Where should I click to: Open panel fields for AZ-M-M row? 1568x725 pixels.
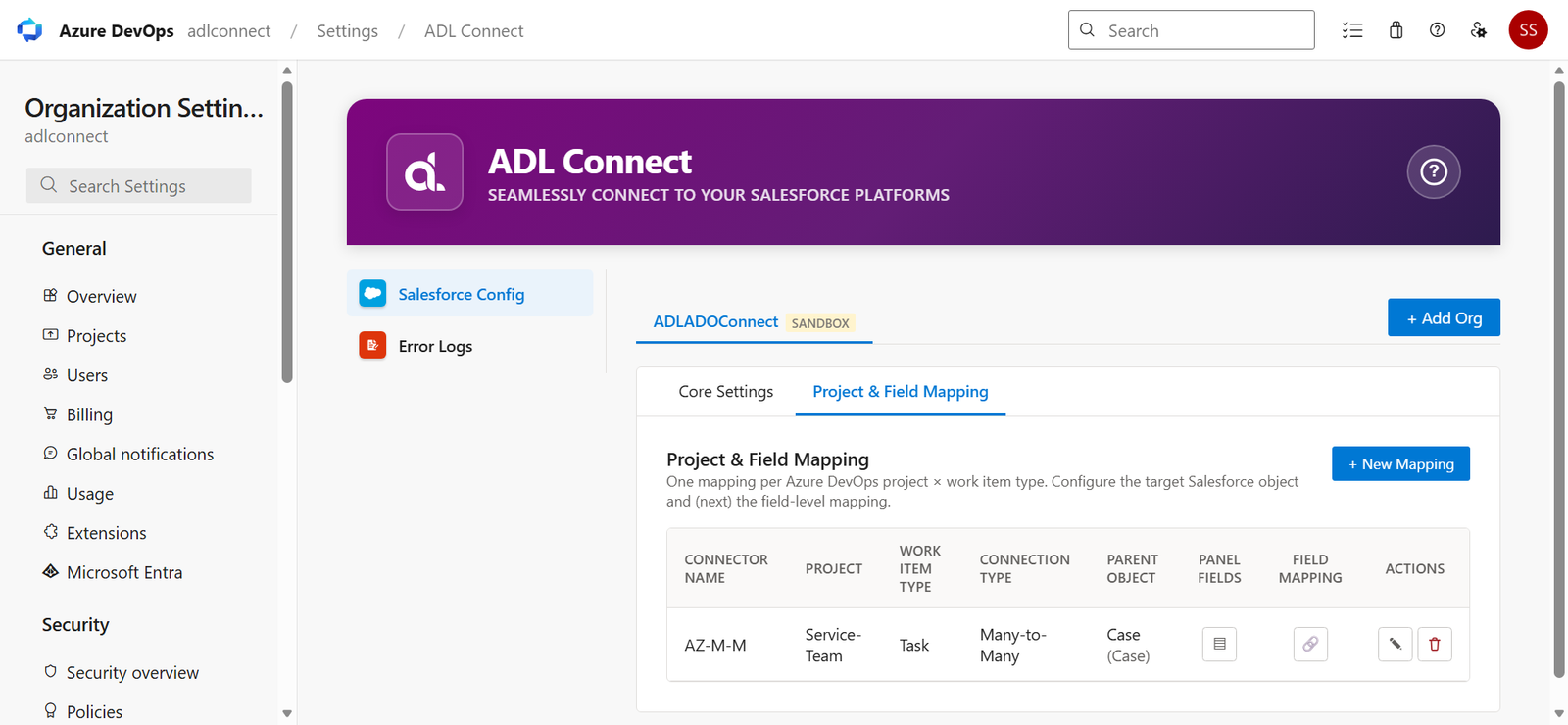click(x=1219, y=644)
